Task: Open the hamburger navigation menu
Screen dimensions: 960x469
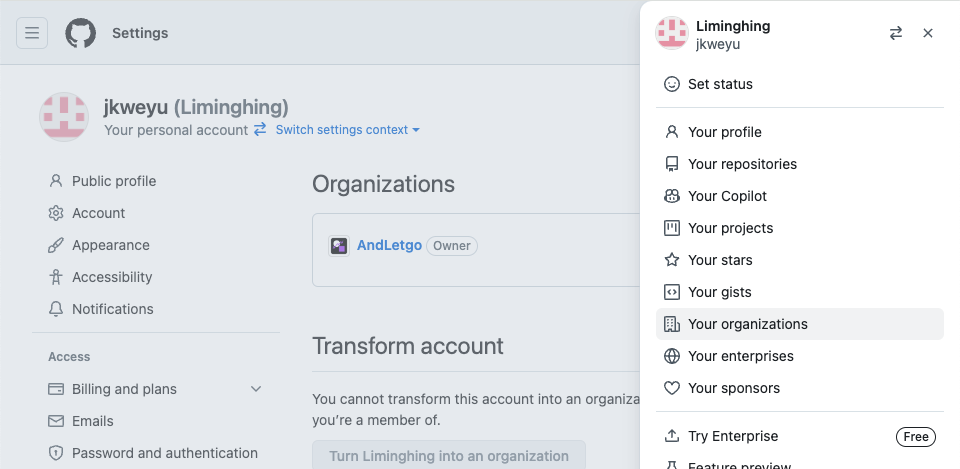Action: coord(32,33)
